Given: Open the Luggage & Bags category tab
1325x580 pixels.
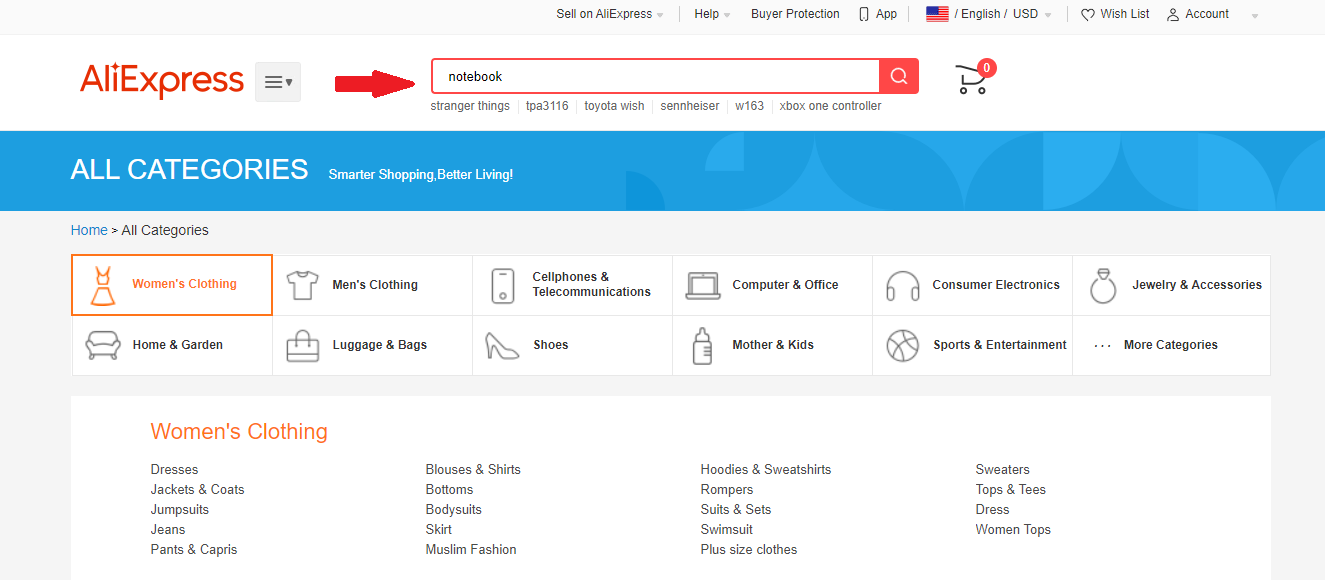Looking at the screenshot, I should tap(372, 345).
